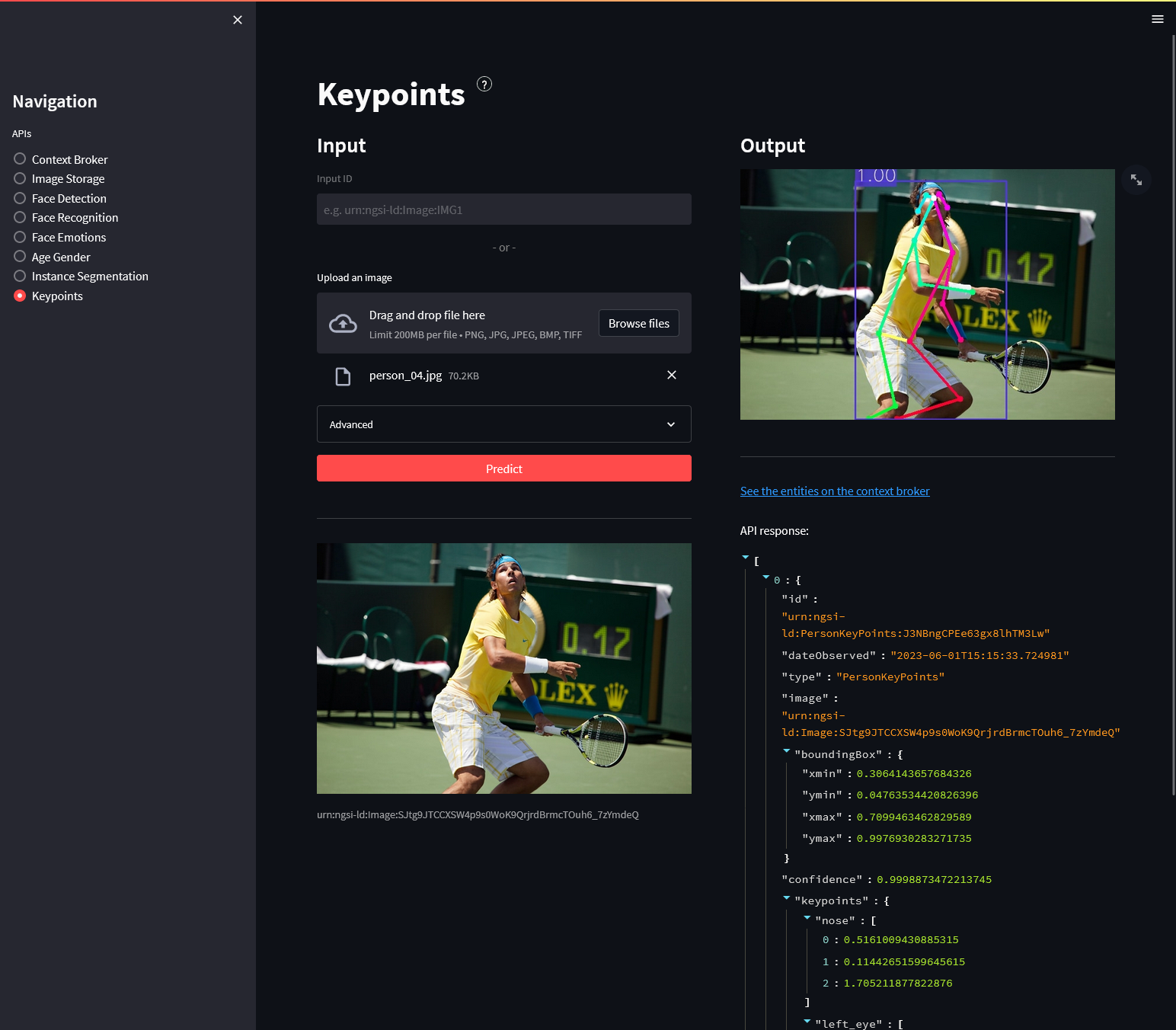Viewport: 1176px width, 1030px height.
Task: Show the Keypoints help tooltip icon
Action: tap(484, 84)
